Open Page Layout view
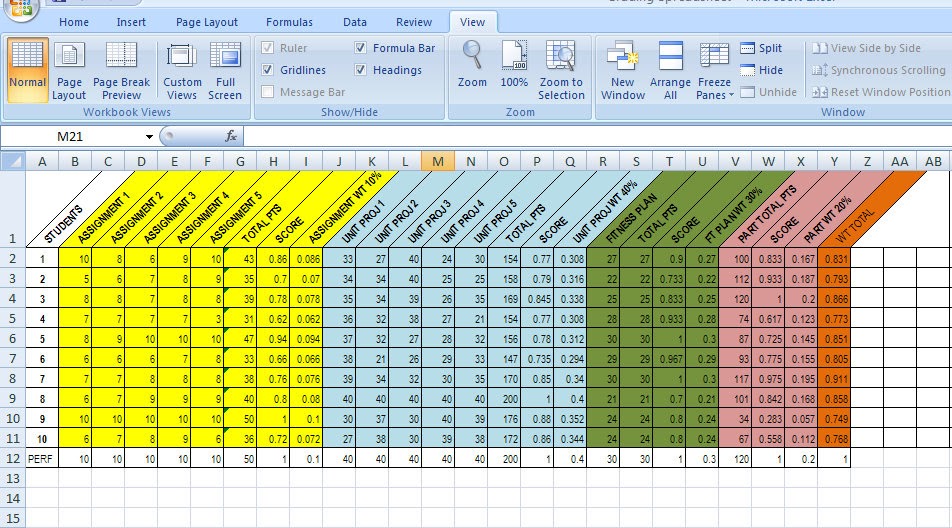Image resolution: width=952 pixels, height=528 pixels. click(x=69, y=70)
